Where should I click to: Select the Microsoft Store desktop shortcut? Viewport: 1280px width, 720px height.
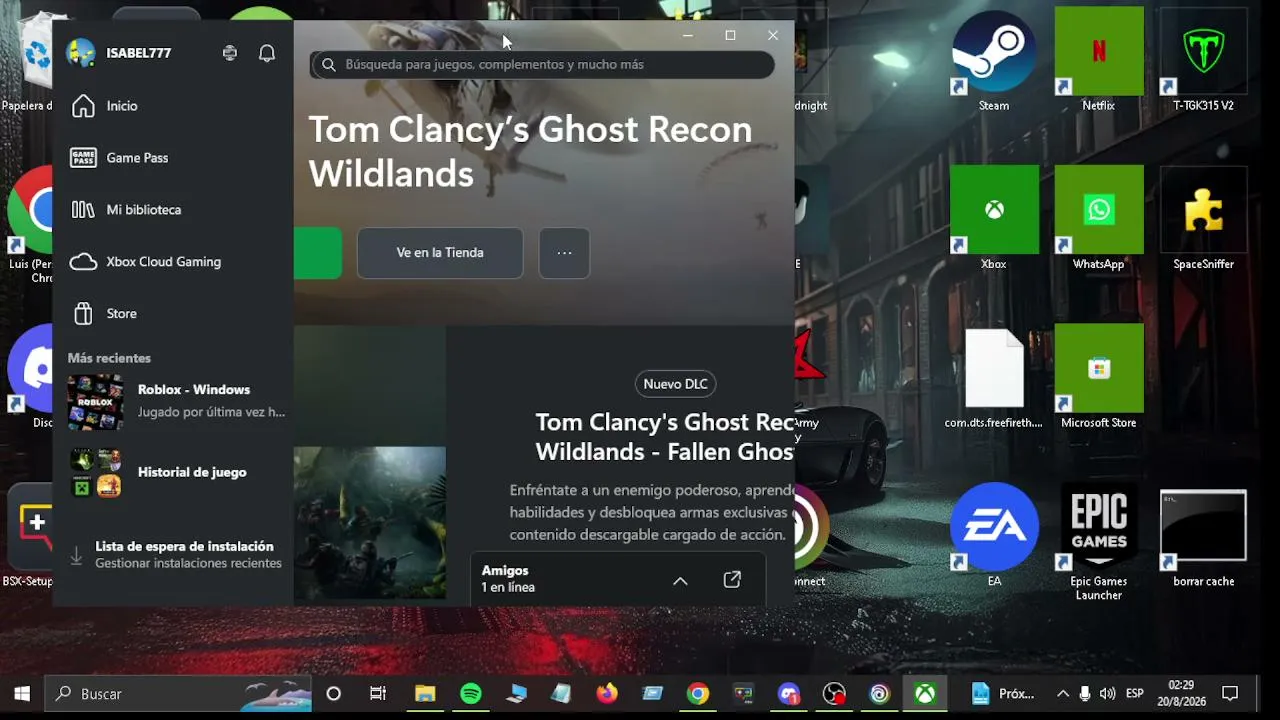1098,378
